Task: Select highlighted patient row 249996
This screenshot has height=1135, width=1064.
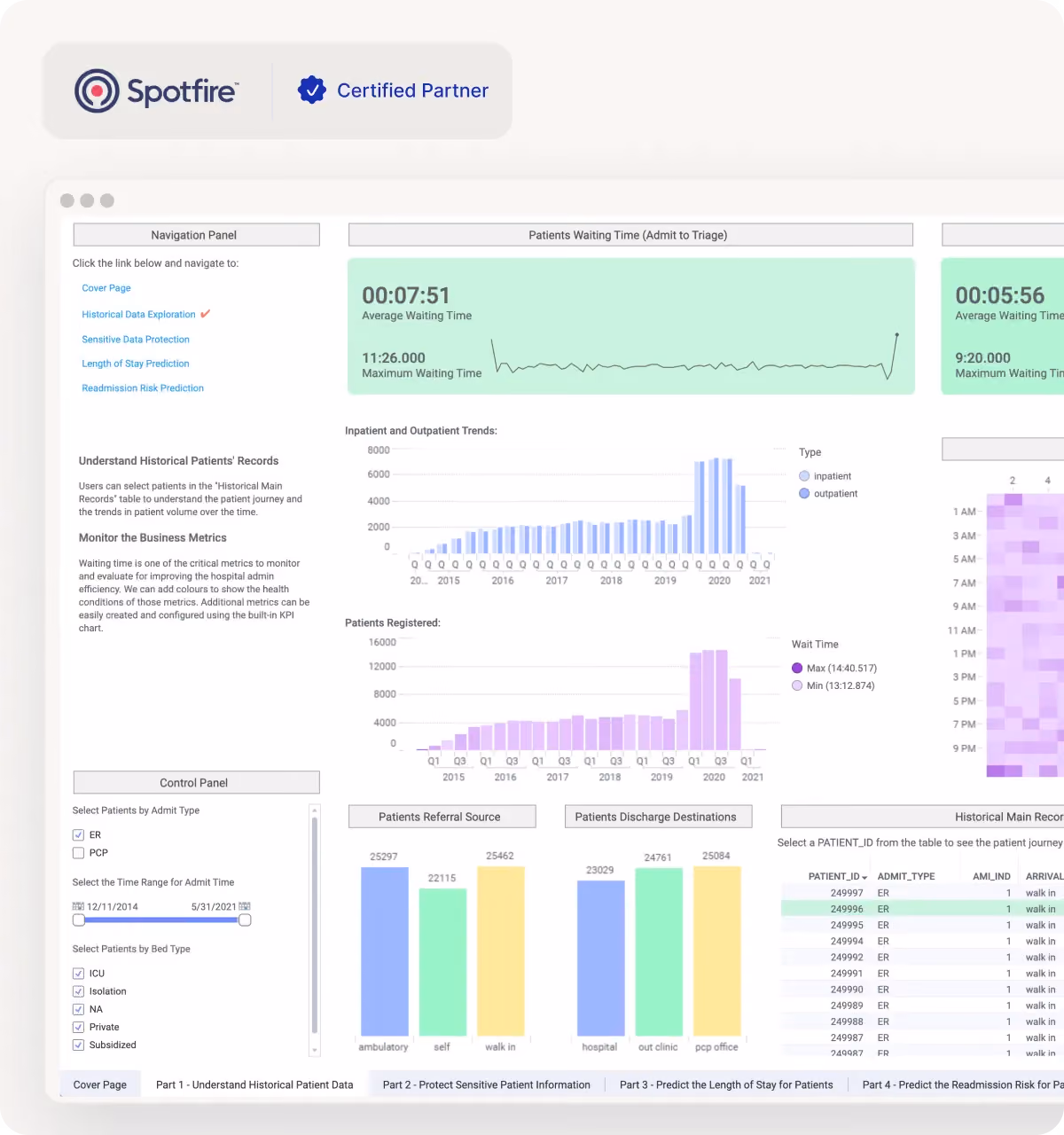Action: tap(922, 909)
